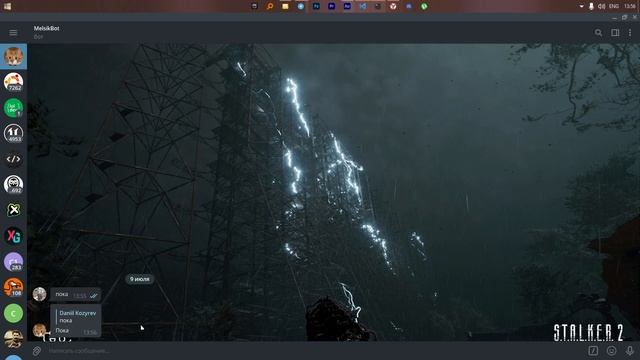Click the '9 июля' date badge
The image size is (640, 360).
click(140, 279)
